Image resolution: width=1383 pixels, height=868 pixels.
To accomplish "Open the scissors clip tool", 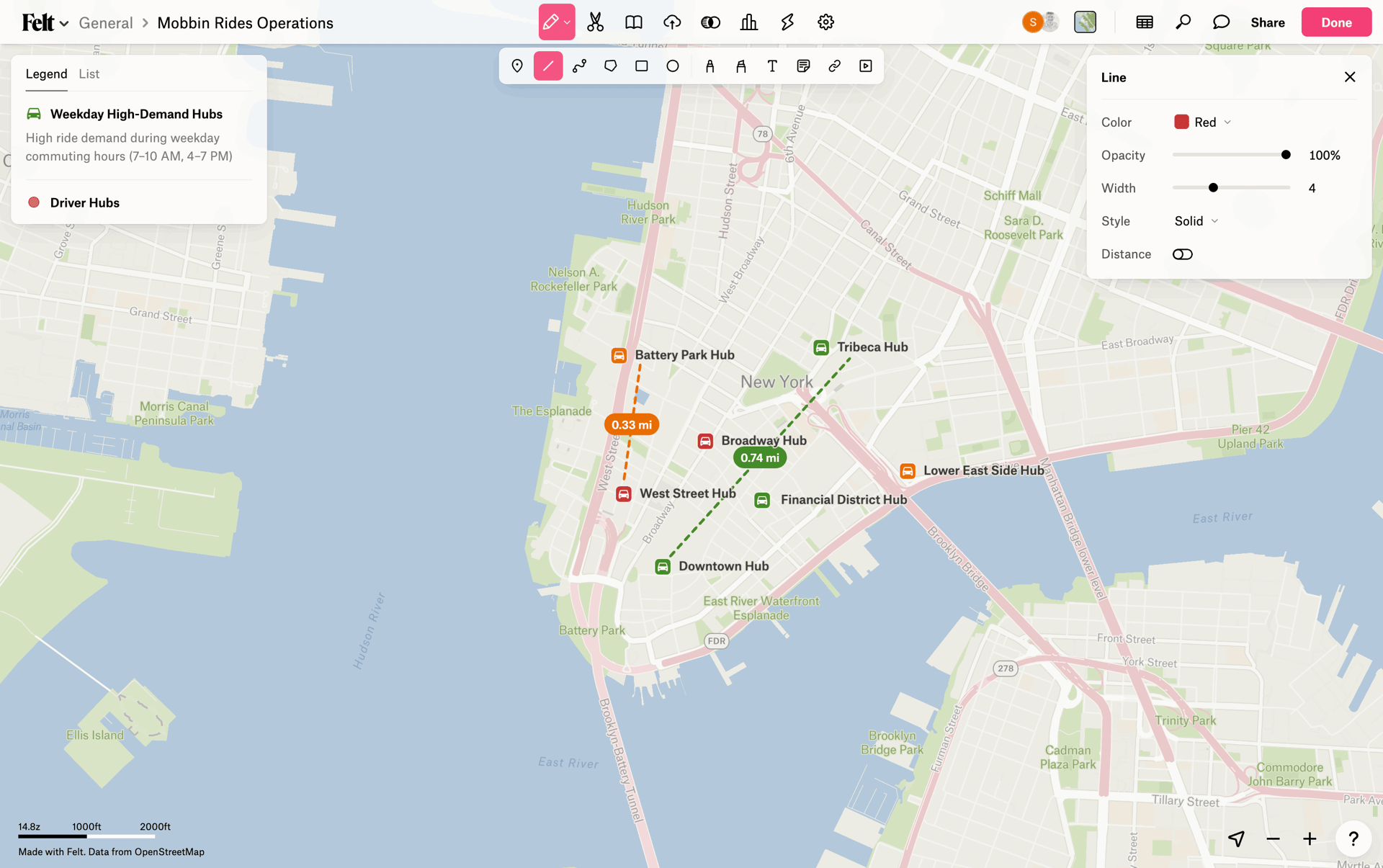I will (595, 22).
